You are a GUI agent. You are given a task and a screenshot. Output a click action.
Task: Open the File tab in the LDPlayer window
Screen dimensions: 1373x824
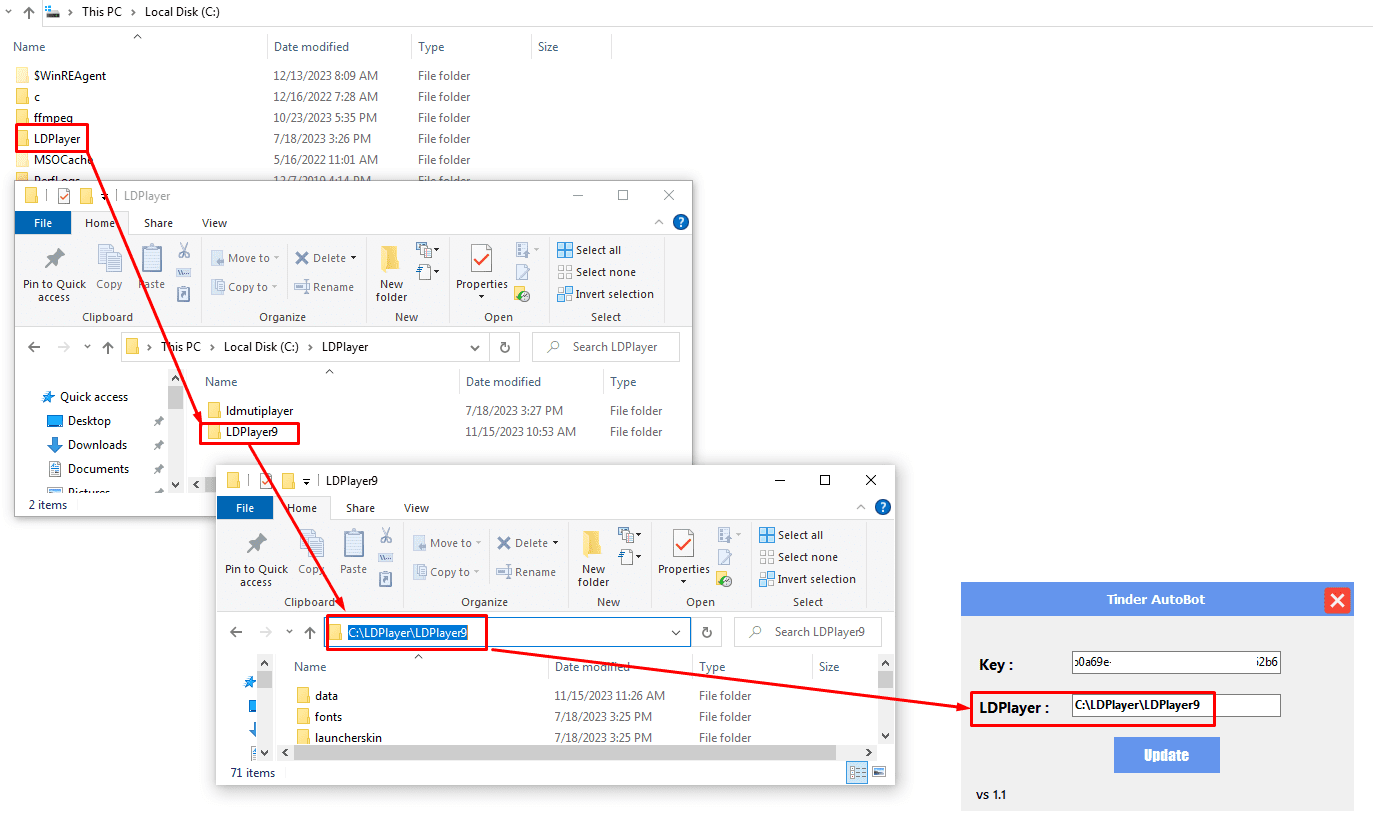(x=43, y=223)
